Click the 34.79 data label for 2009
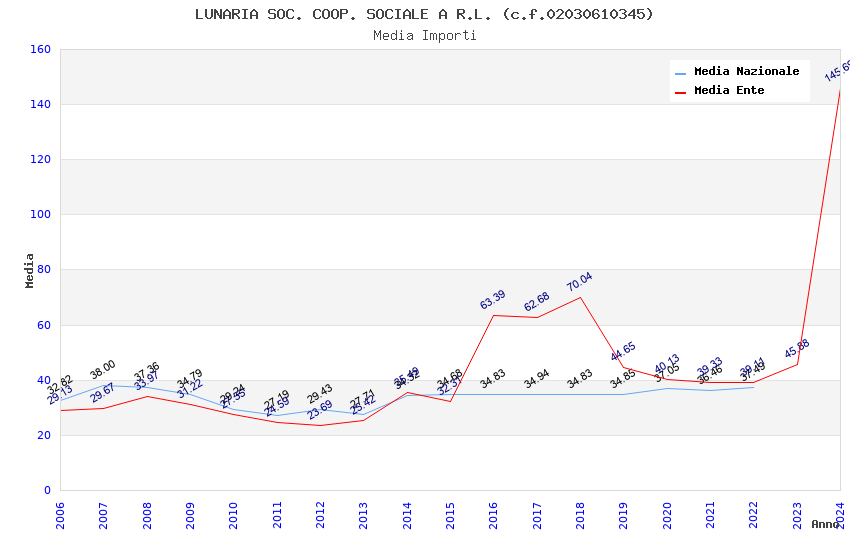The image size is (850, 550). pyautogui.click(x=190, y=379)
